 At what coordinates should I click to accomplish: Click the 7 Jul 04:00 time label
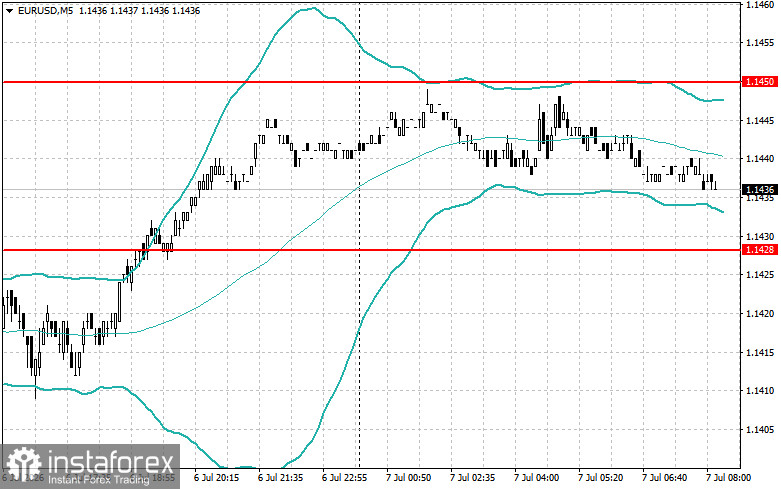click(536, 478)
